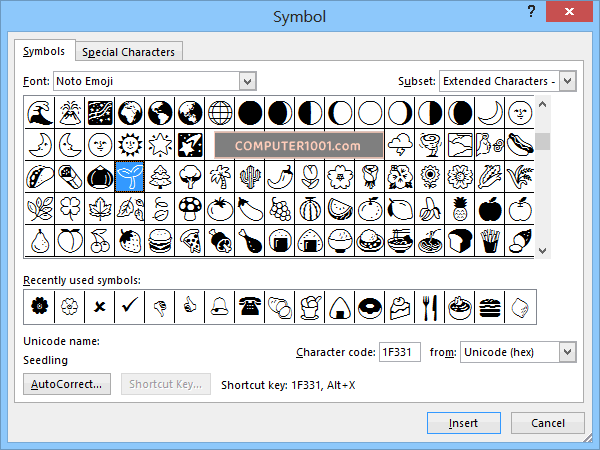
Task: Close the Symbol dialog
Action: pyautogui.click(x=569, y=11)
